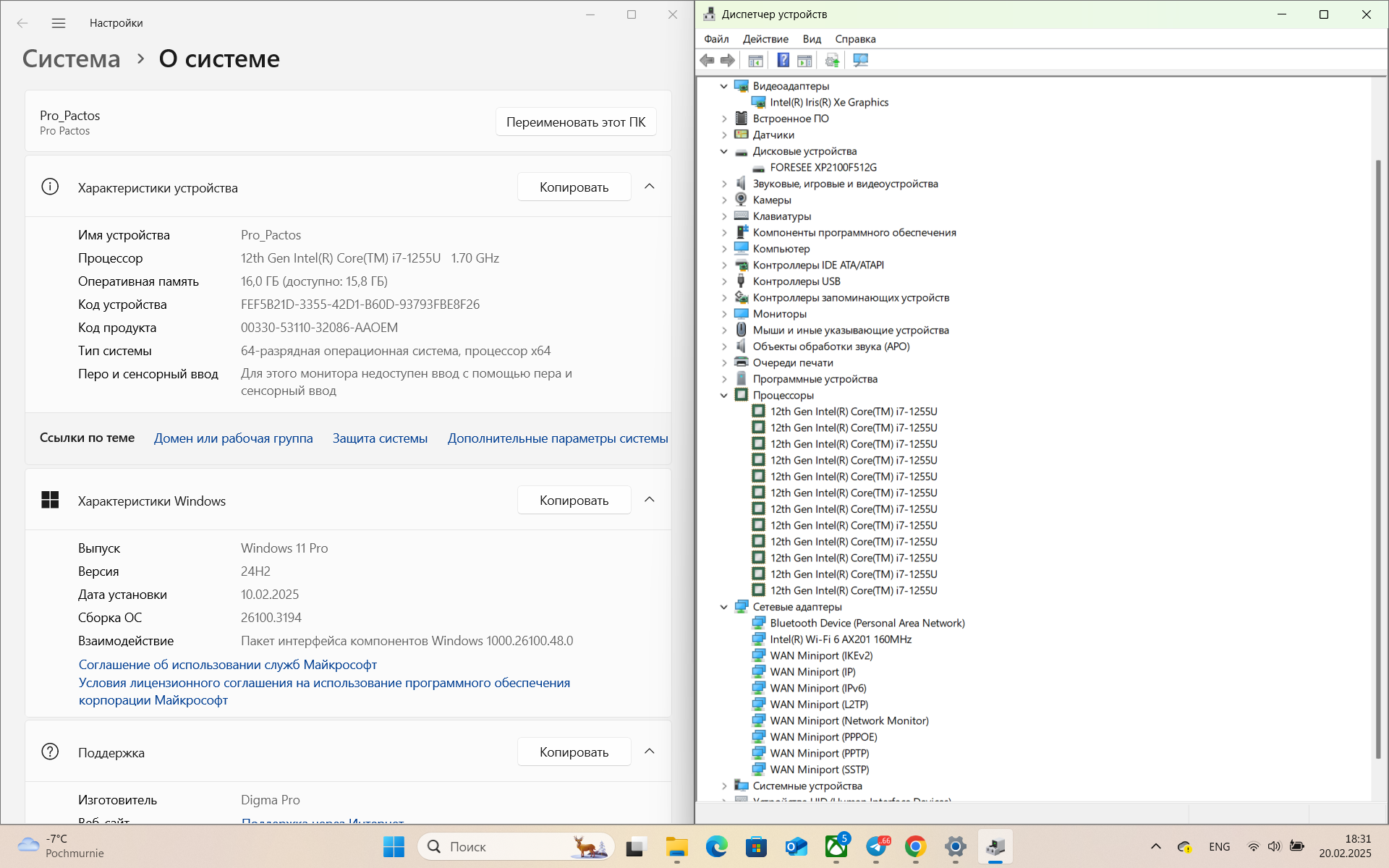1389x868 pixels.
Task: Open the Xbox app in taskbar
Action: [x=836, y=846]
